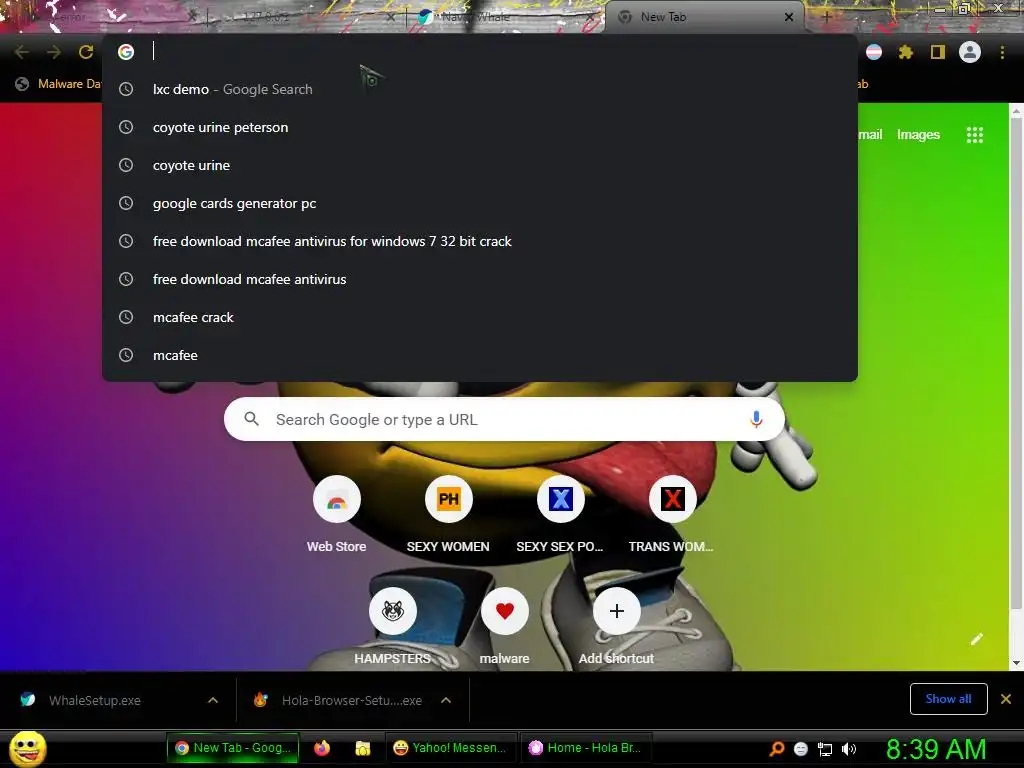Click the Images link
This screenshot has width=1024, height=768.
click(x=918, y=135)
